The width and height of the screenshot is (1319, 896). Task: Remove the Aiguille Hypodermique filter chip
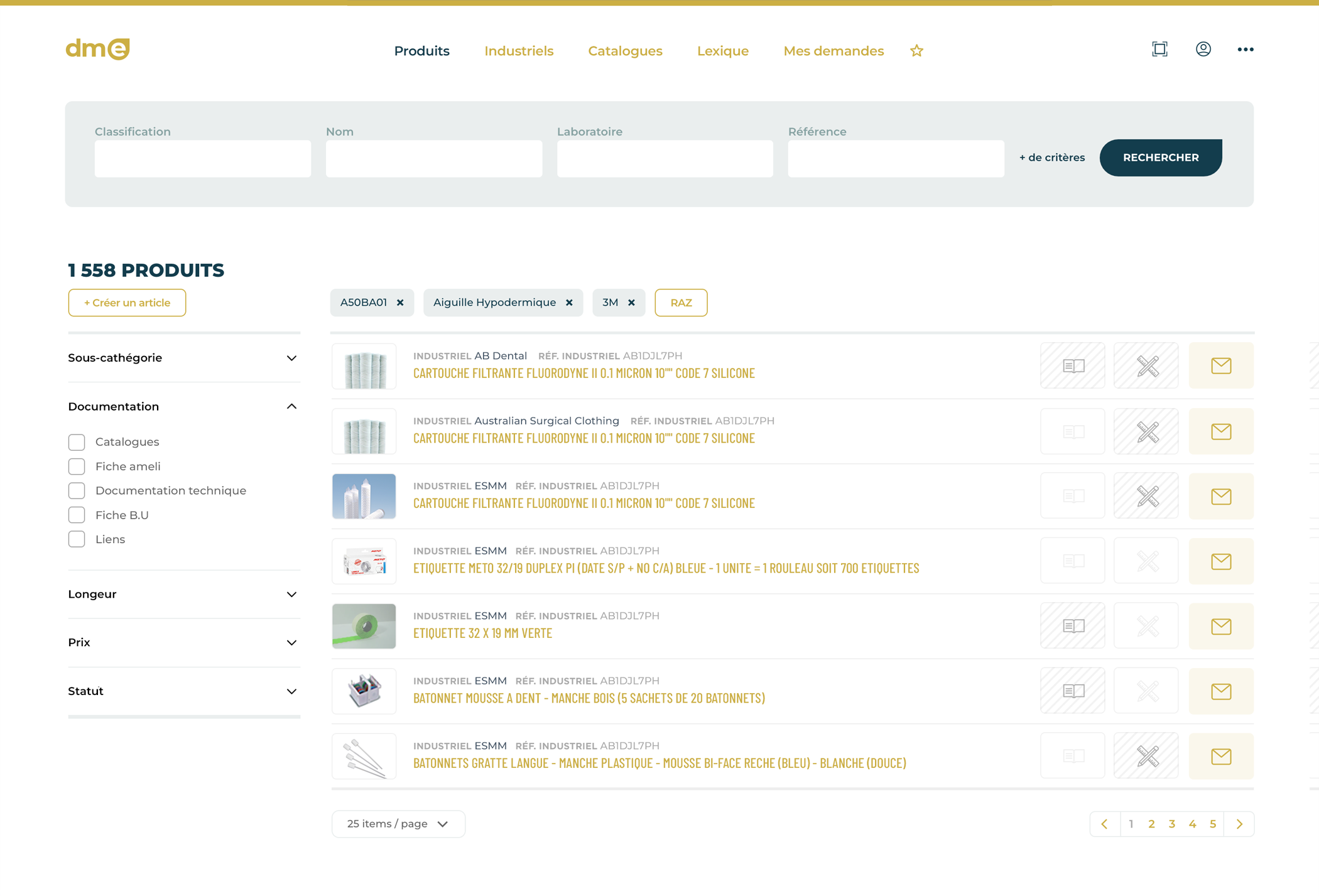569,303
